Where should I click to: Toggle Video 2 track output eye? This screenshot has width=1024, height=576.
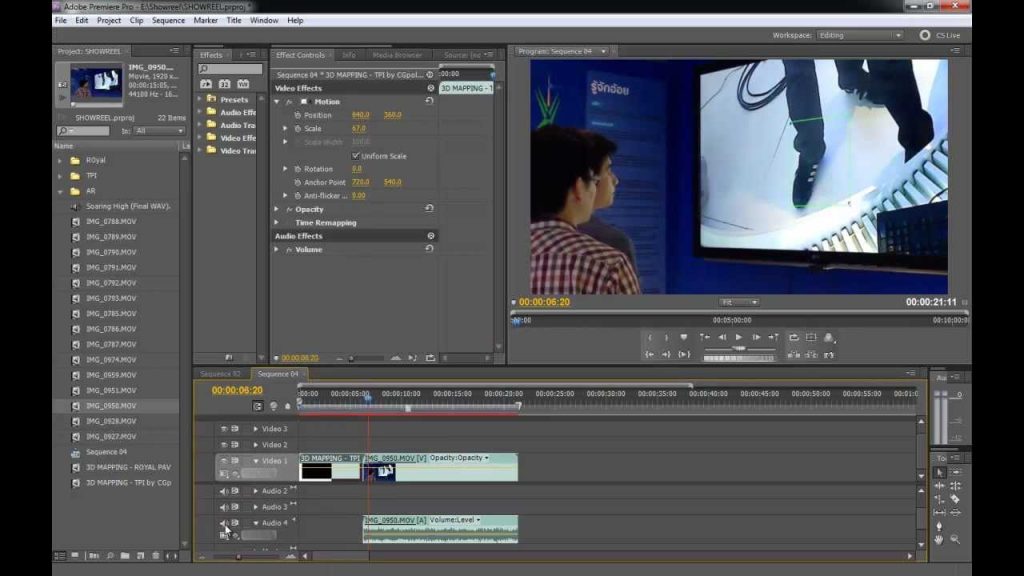[224, 445]
